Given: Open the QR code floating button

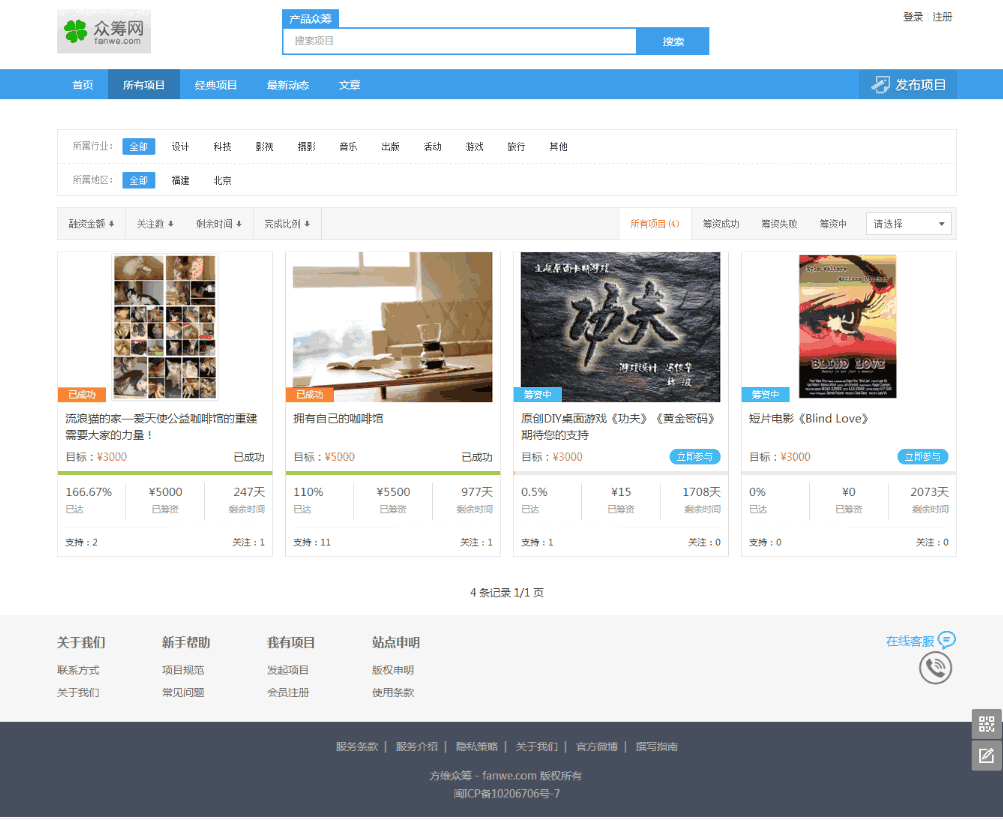Looking at the screenshot, I should click(x=986, y=725).
